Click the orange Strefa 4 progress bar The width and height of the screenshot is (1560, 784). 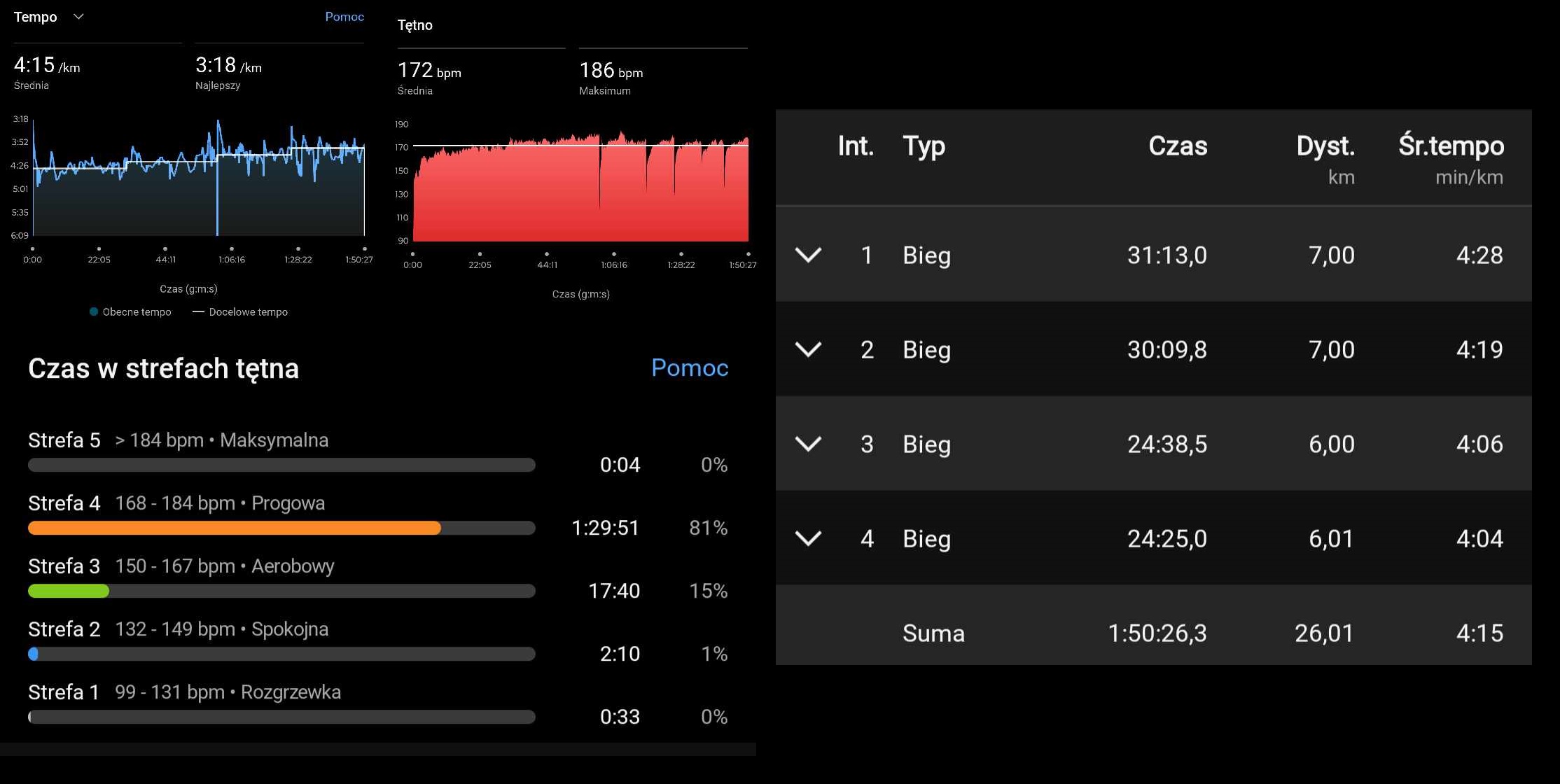coord(234,528)
